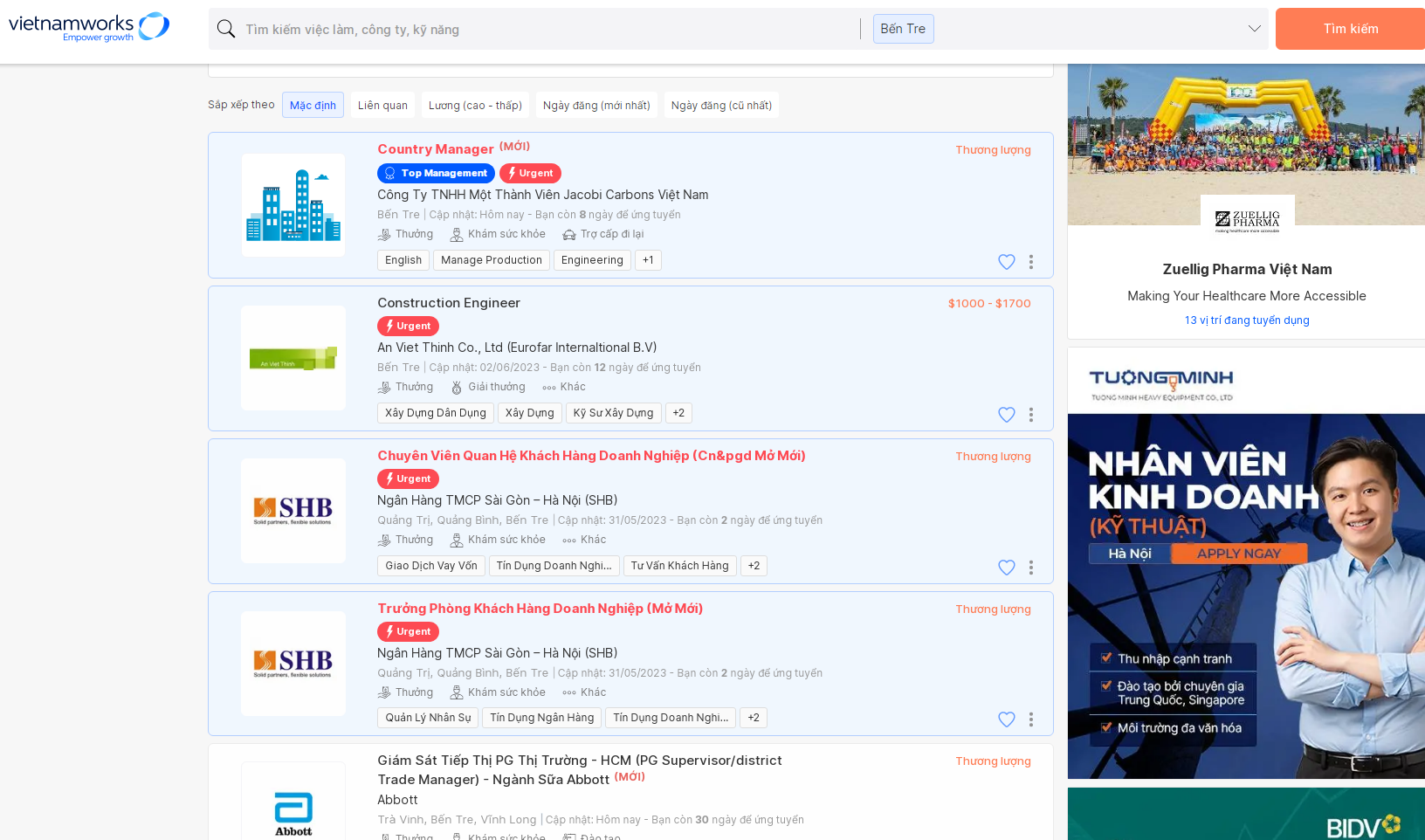Open more options for Country Manager job
This screenshot has height=840, width=1425.
point(1031,262)
